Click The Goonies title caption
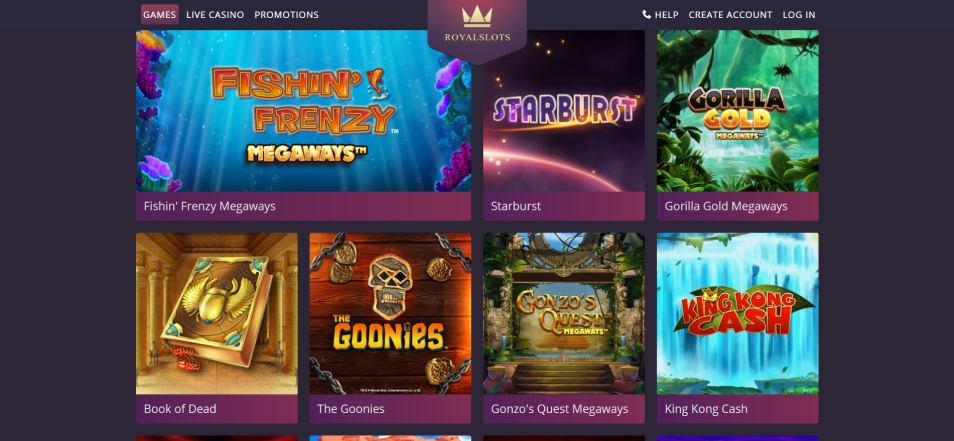The height and width of the screenshot is (441, 954). tap(350, 409)
